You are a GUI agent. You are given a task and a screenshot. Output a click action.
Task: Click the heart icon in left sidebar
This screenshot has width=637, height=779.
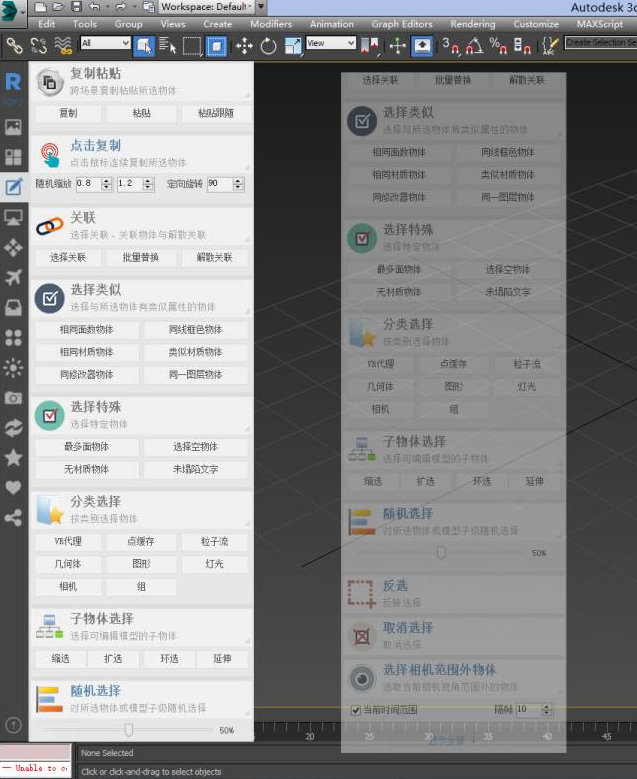pos(13,487)
